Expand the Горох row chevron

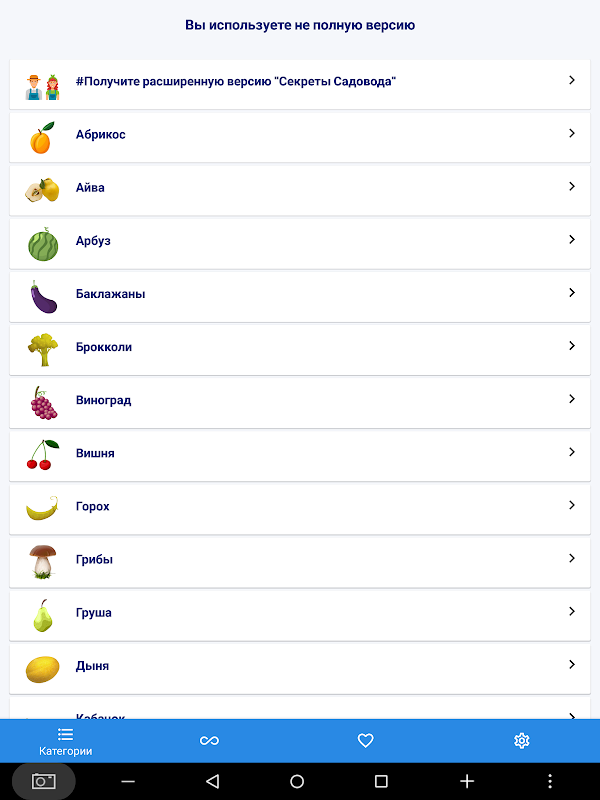click(572, 505)
